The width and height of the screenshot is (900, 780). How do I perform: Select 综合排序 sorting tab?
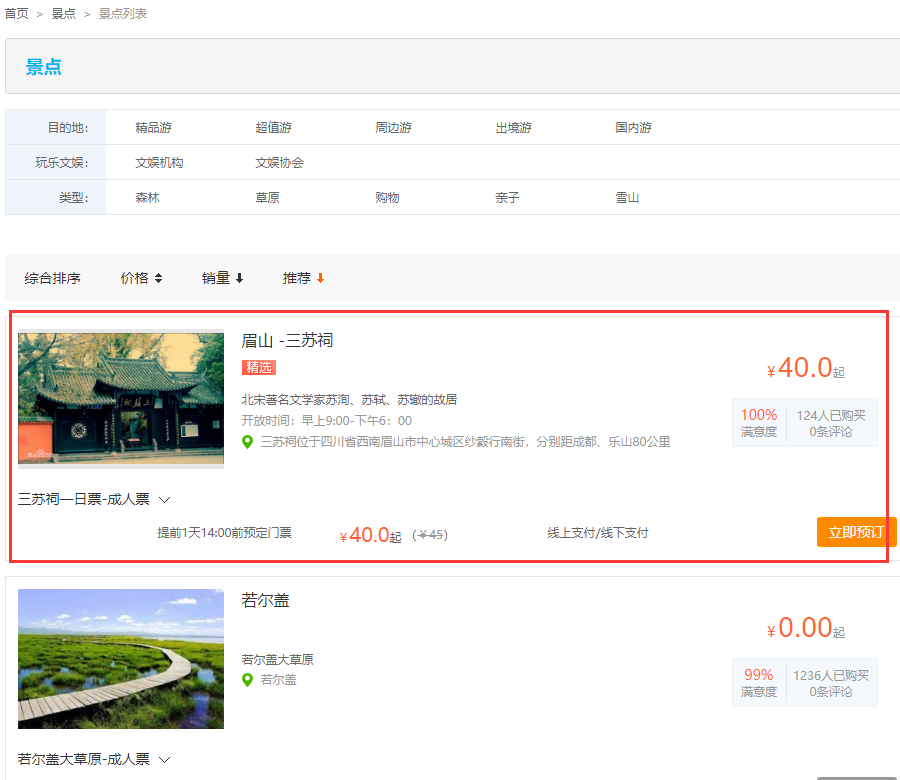pos(52,278)
